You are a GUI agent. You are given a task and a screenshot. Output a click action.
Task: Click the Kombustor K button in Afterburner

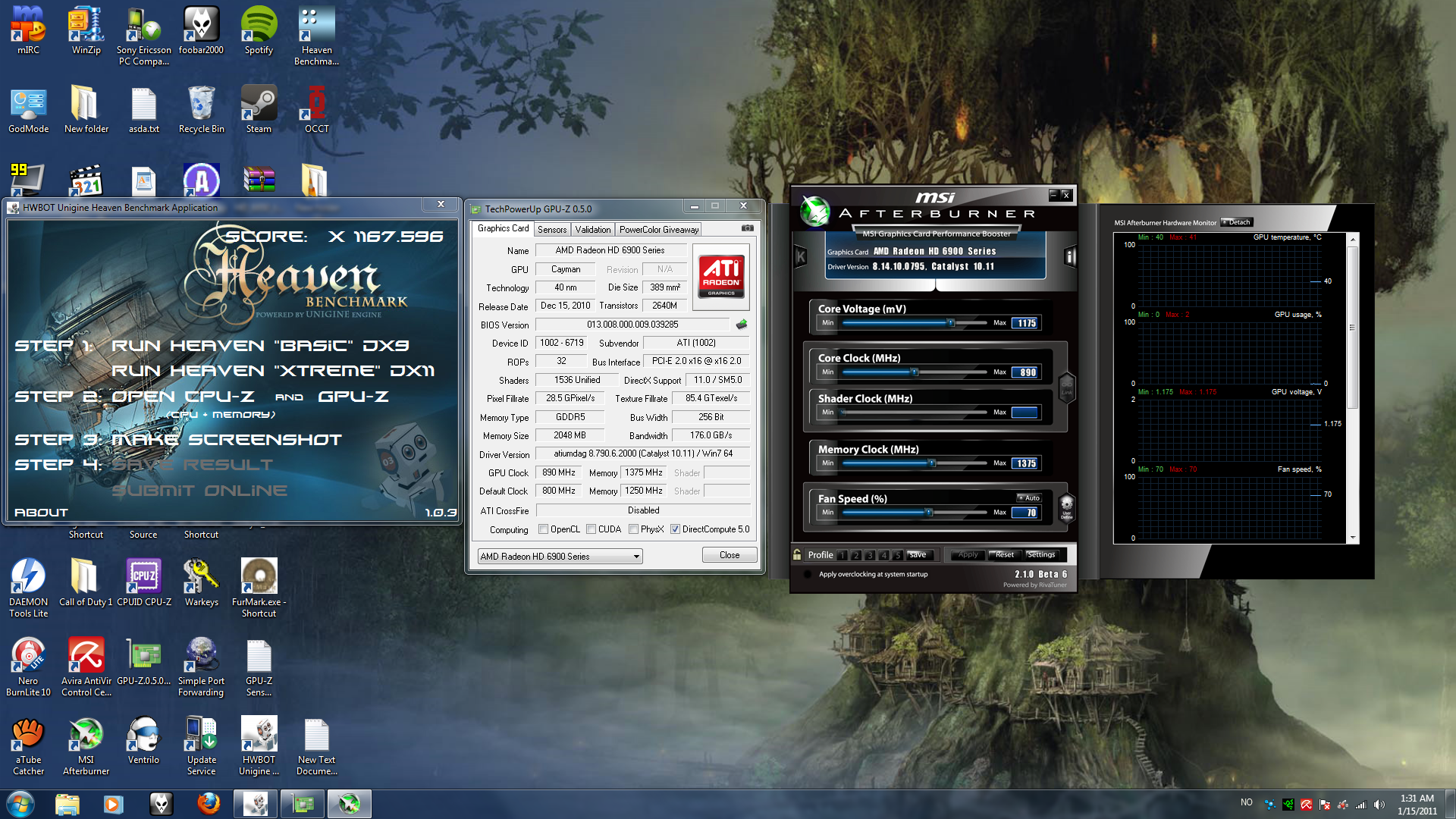(800, 257)
